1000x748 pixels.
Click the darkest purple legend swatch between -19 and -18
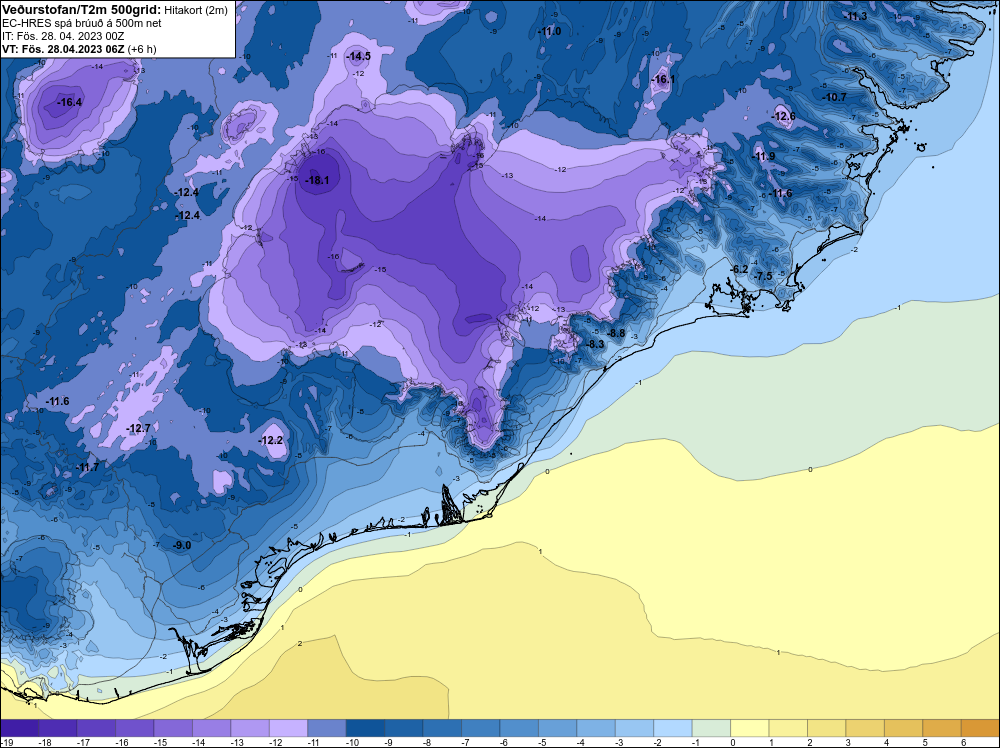tap(19, 728)
